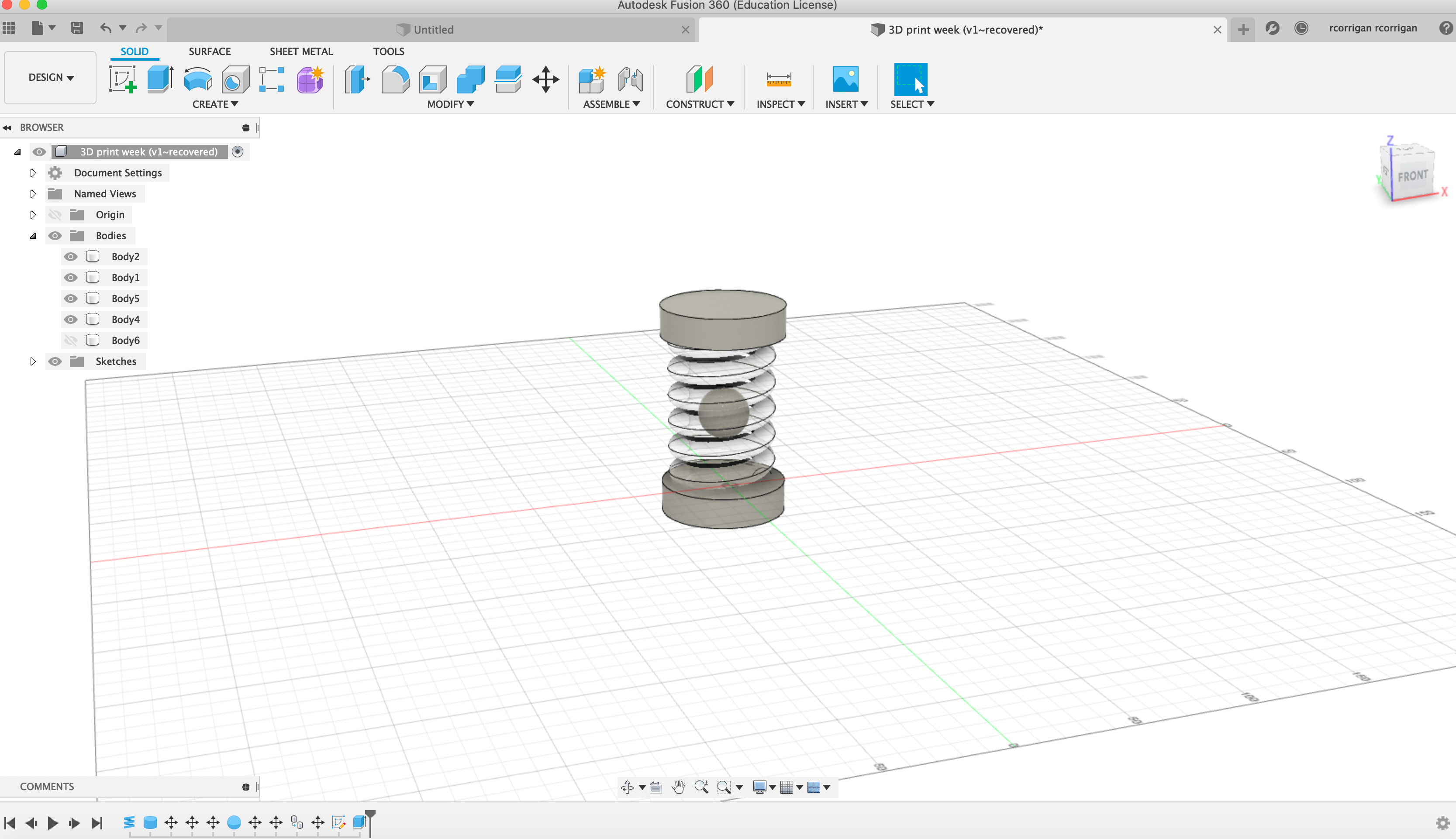Collapse the Bodies folder tree

pyautogui.click(x=33, y=236)
